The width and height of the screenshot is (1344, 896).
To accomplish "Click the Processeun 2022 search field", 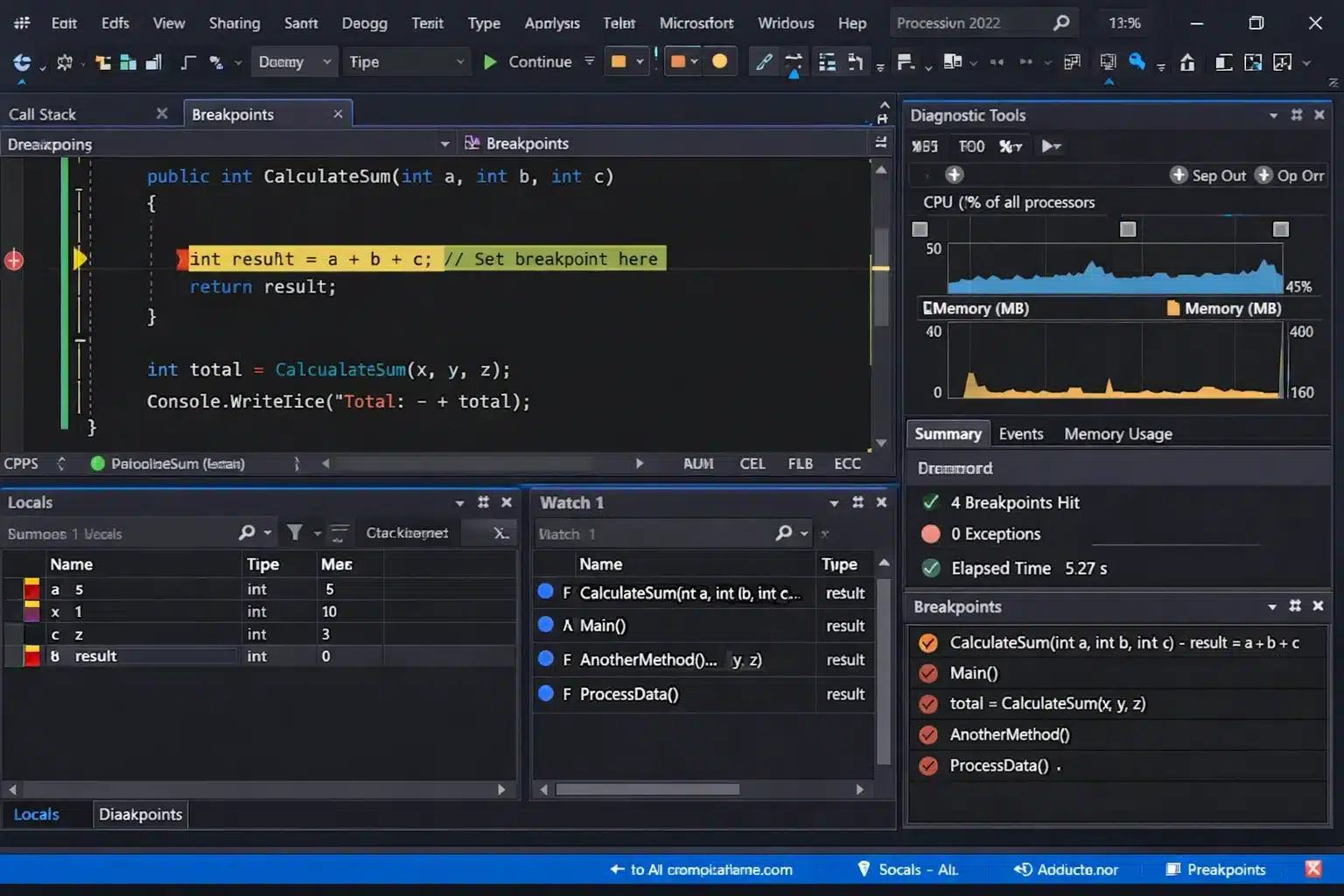I will [x=973, y=23].
